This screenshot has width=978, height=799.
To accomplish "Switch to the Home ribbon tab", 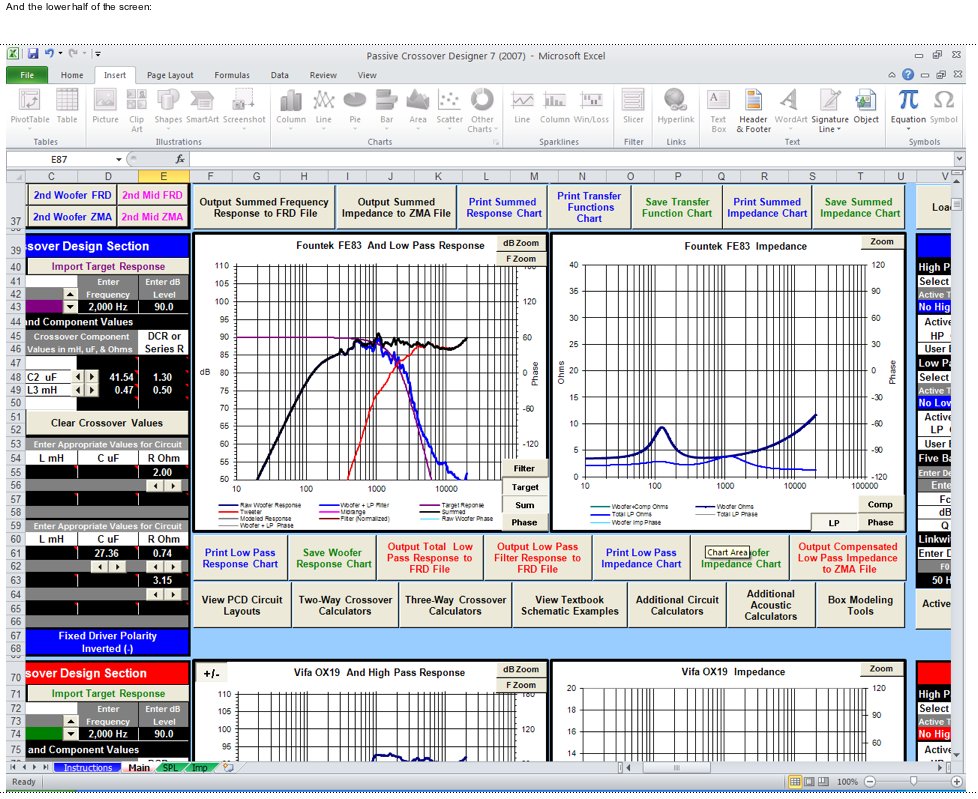I will click(x=72, y=75).
